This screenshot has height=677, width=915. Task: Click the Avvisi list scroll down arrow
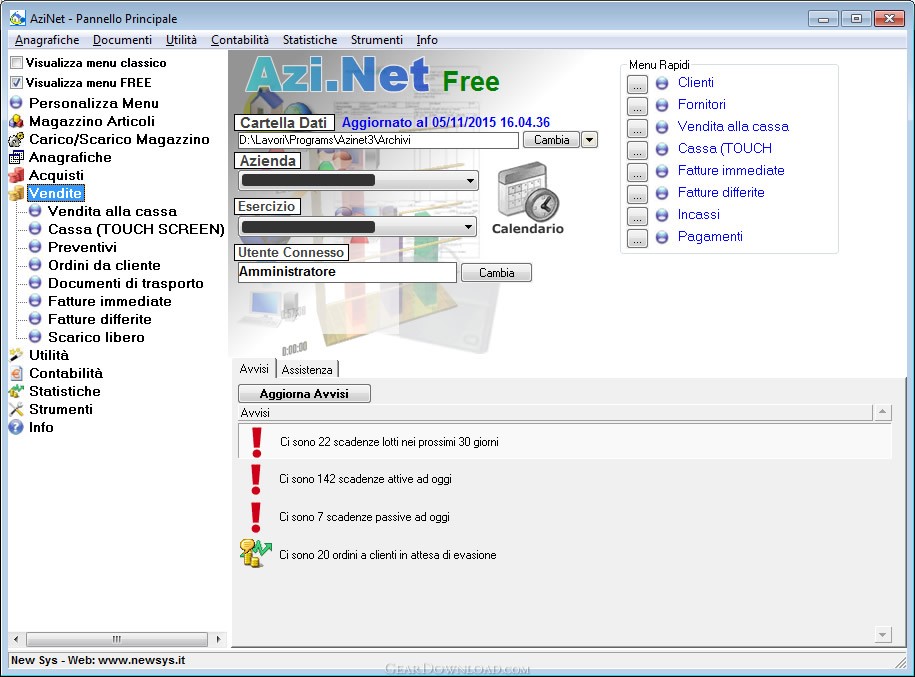tap(882, 634)
